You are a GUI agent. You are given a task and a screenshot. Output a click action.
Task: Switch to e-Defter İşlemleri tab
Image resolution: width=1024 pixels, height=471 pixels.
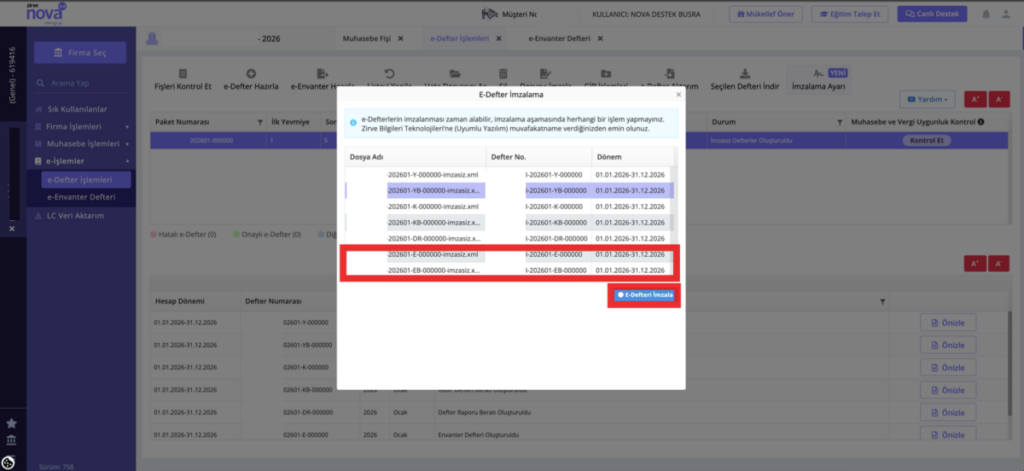point(459,39)
